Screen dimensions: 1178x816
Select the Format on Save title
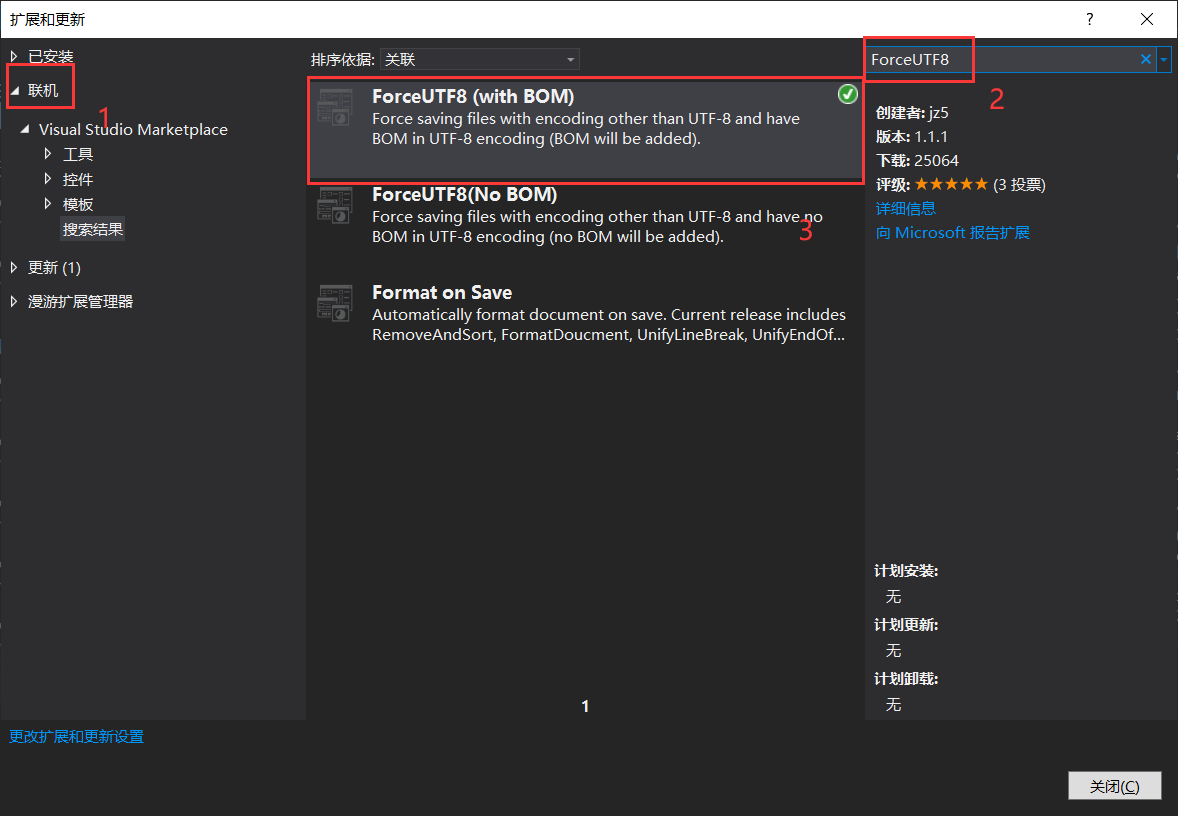coord(442,292)
